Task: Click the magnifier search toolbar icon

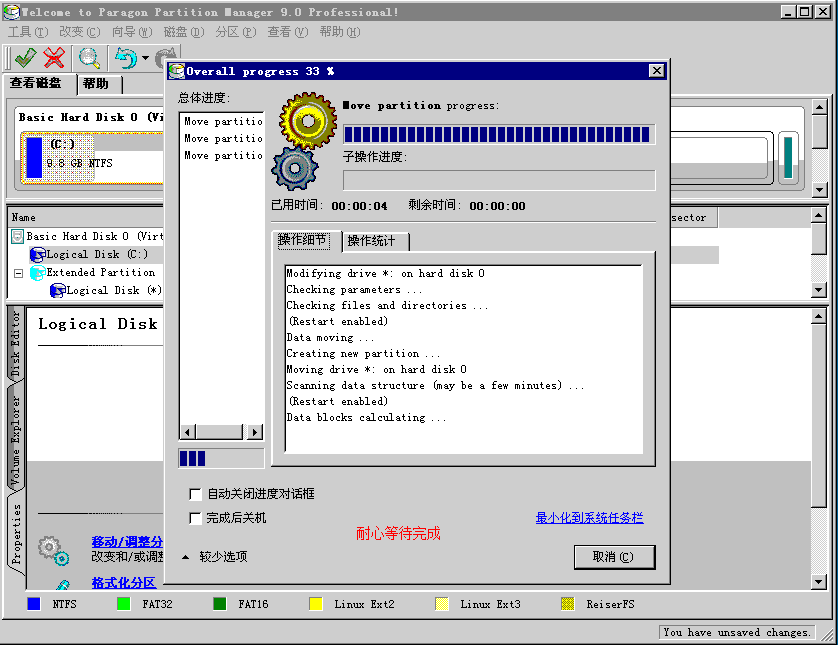Action: pos(90,57)
